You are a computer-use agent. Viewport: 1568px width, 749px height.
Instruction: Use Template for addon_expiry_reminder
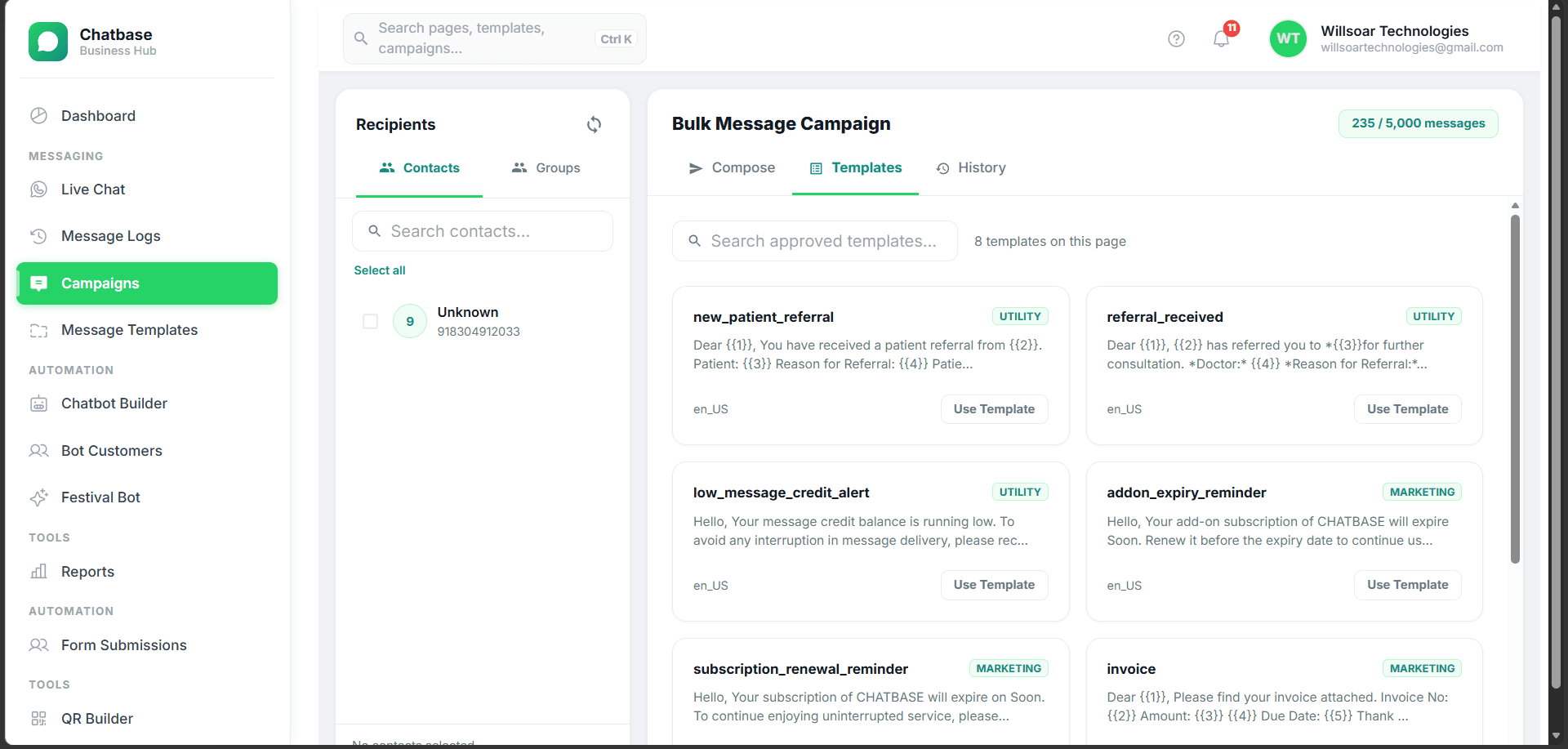(1407, 585)
